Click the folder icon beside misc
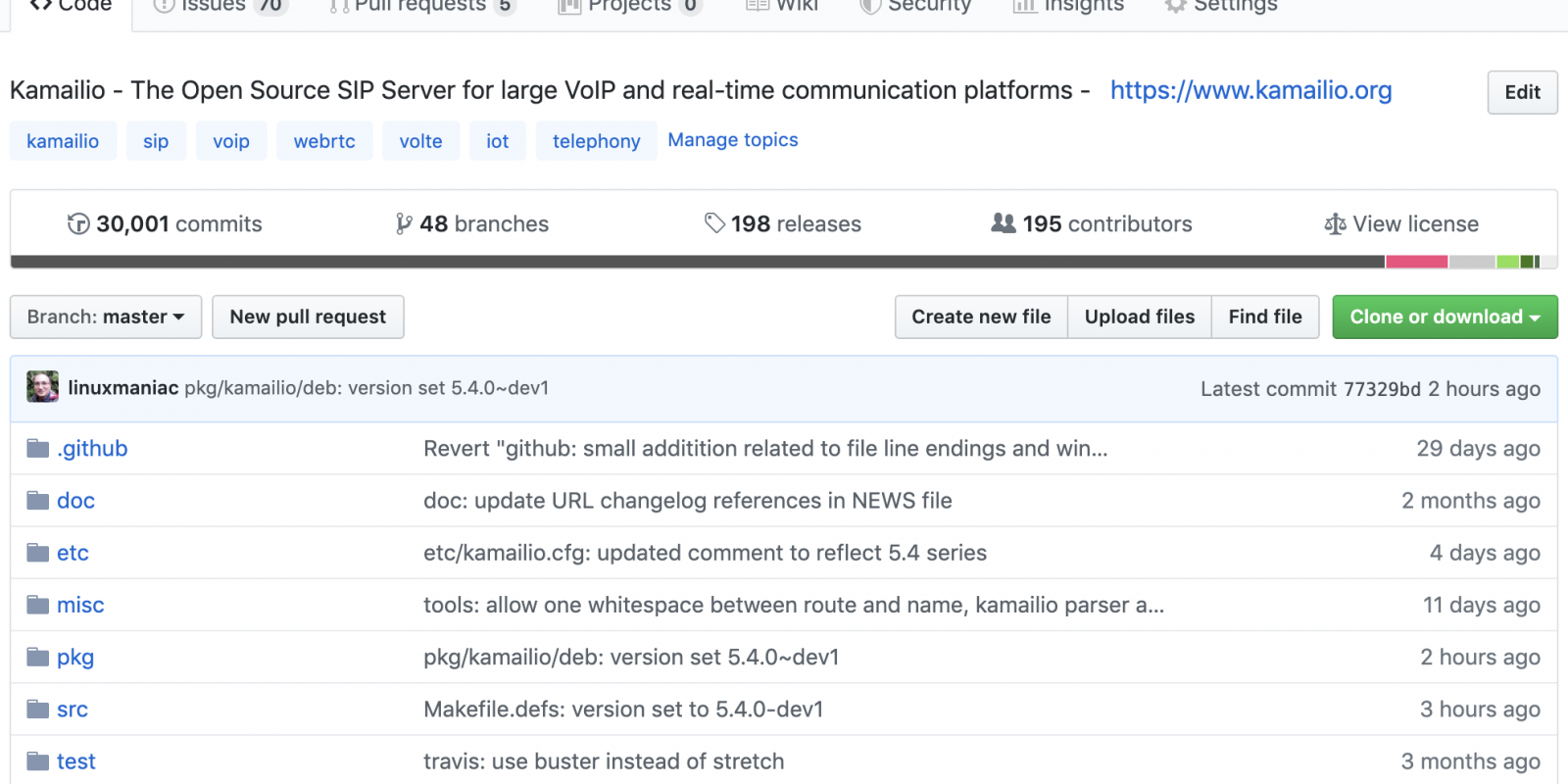The width and height of the screenshot is (1568, 784). [38, 605]
